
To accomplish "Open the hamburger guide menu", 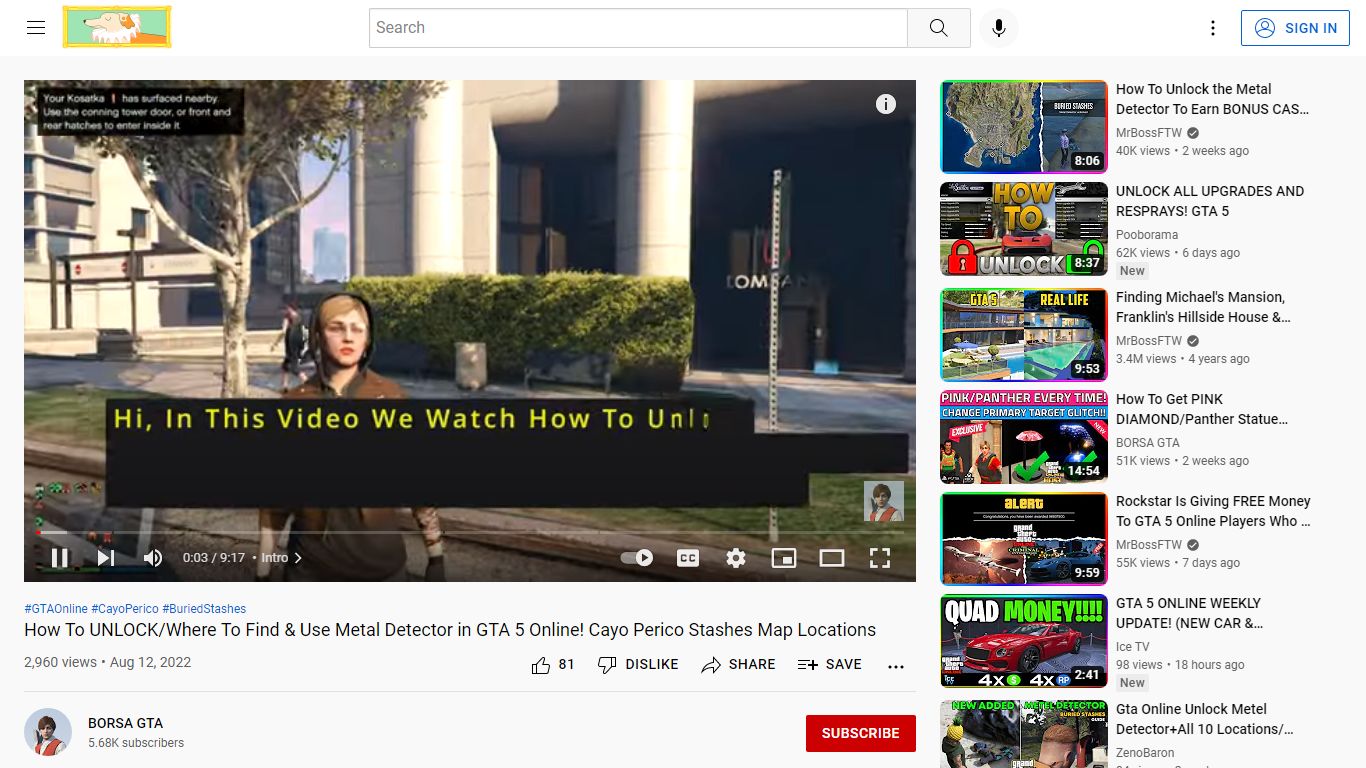I will 36,28.
